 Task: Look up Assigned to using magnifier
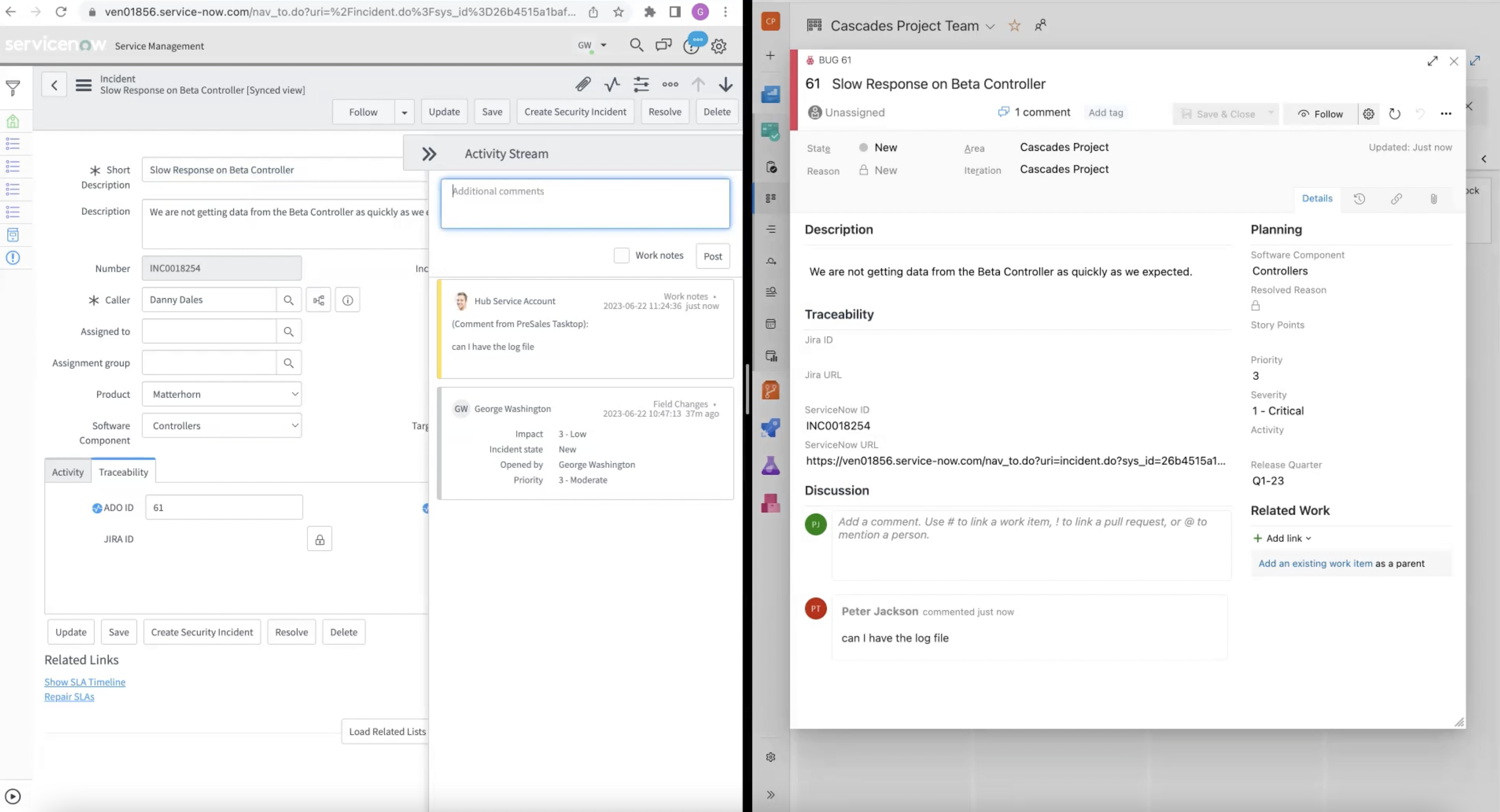point(288,331)
